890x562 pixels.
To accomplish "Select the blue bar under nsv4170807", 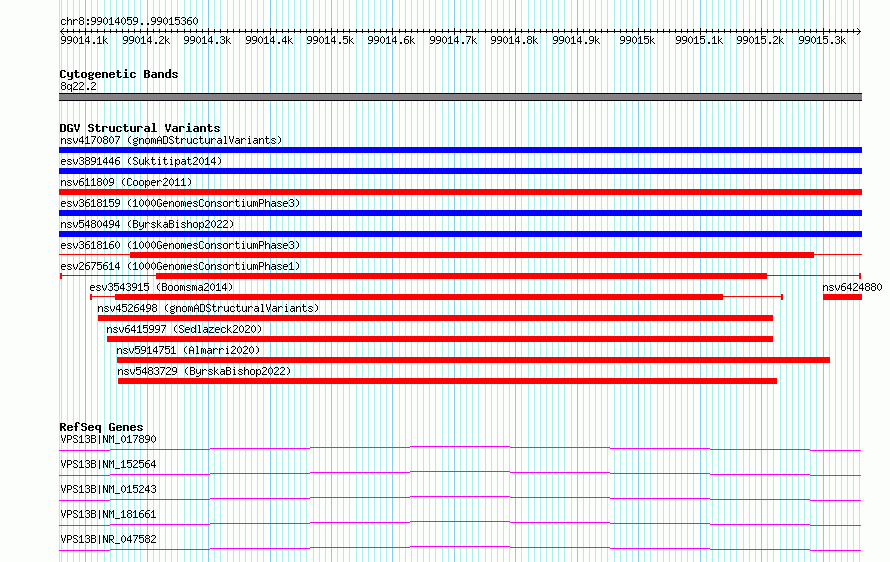I will point(460,150).
